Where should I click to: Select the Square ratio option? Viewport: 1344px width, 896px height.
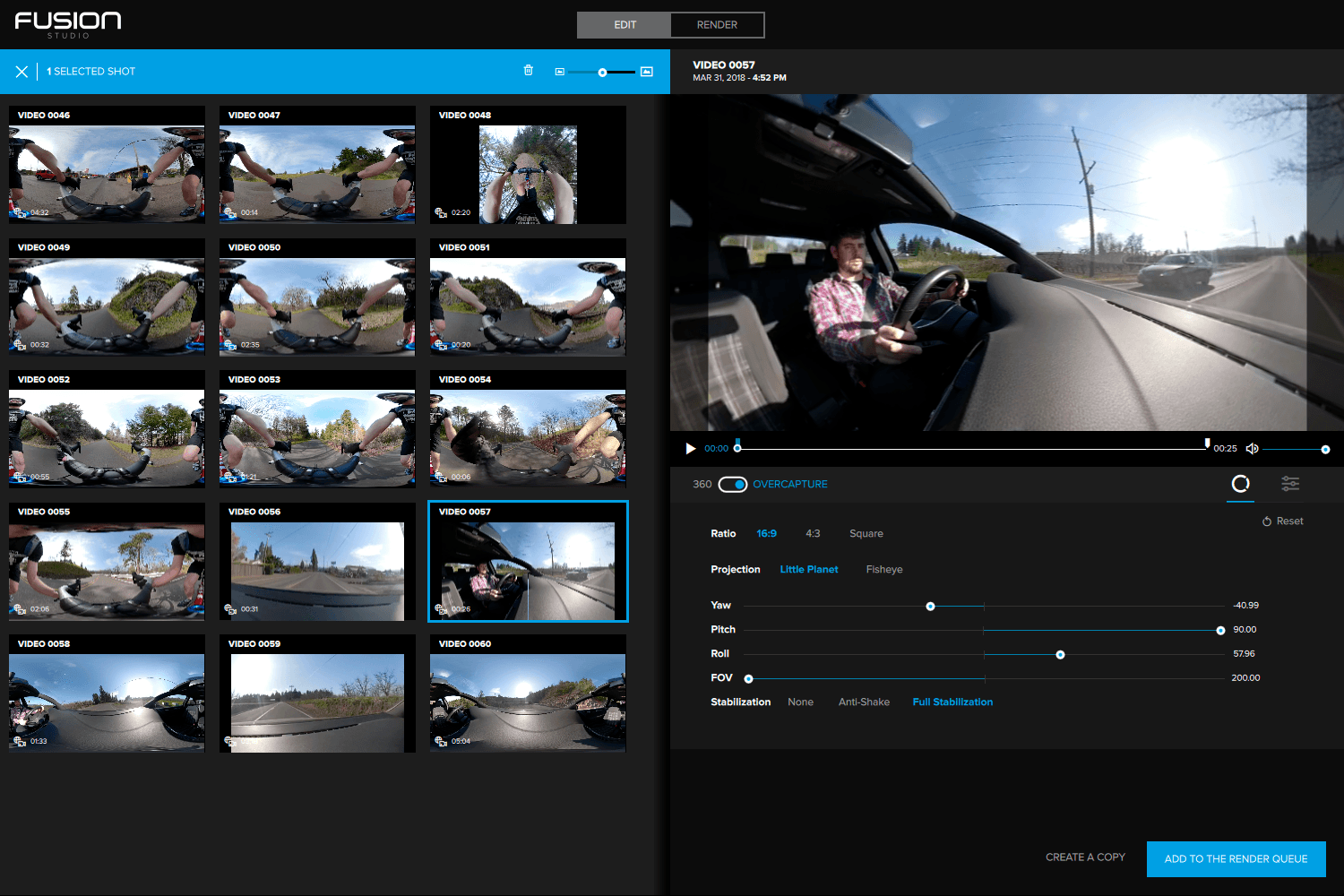866,534
